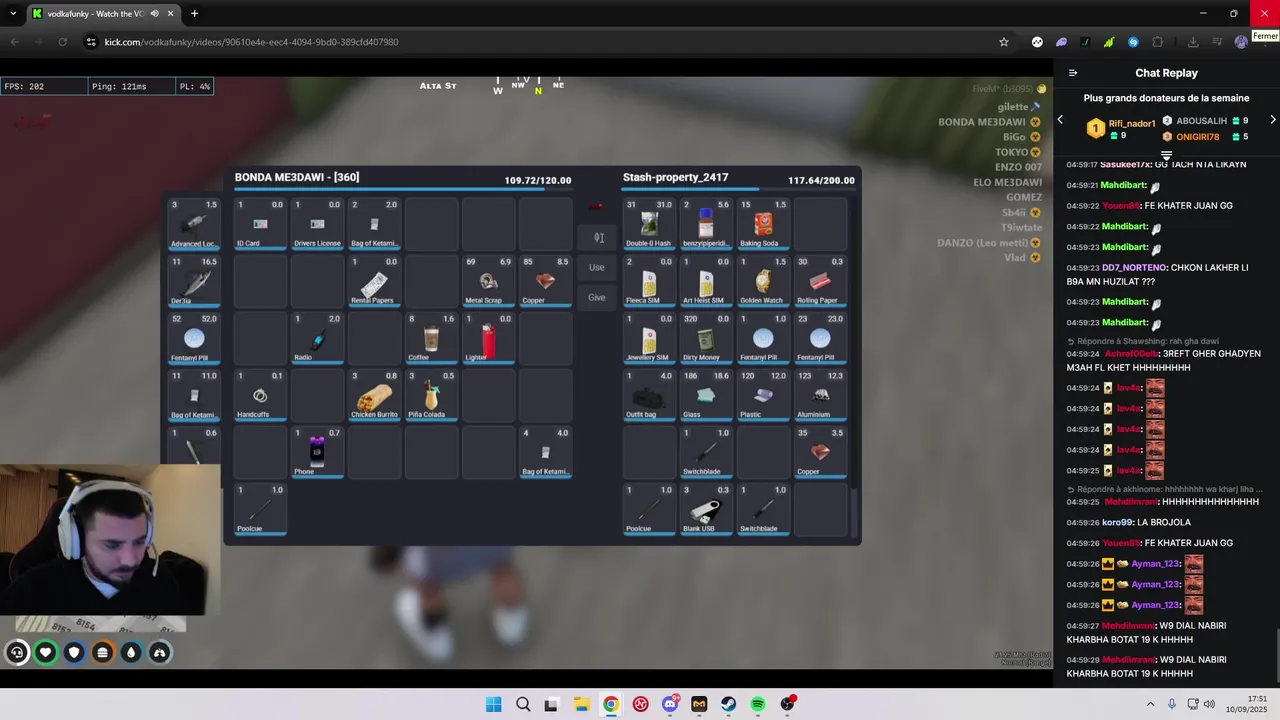Pick the Plastic stack in stash
Image resolution: width=1280 pixels, height=720 pixels.
coord(763,394)
